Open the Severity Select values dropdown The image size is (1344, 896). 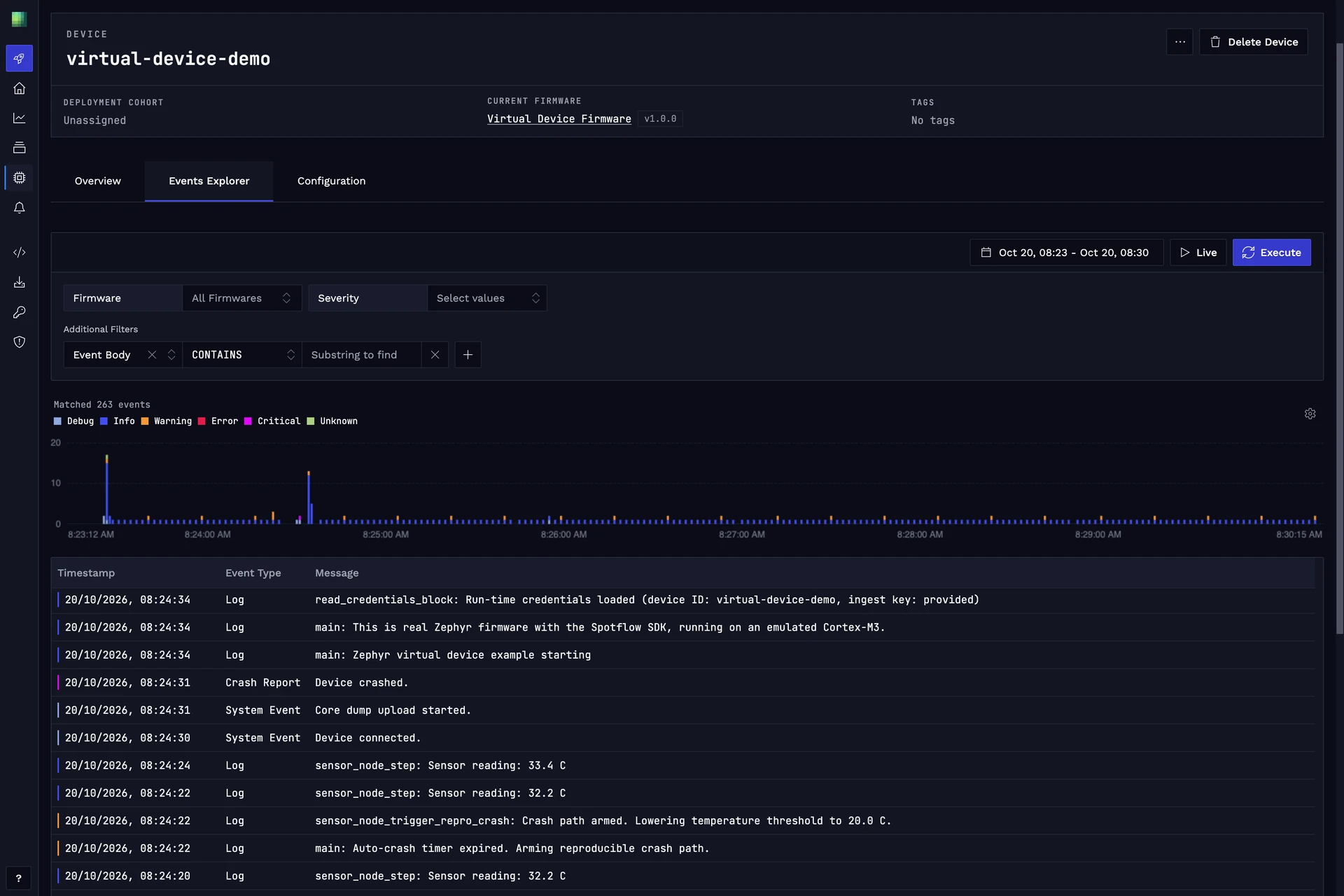(x=486, y=298)
